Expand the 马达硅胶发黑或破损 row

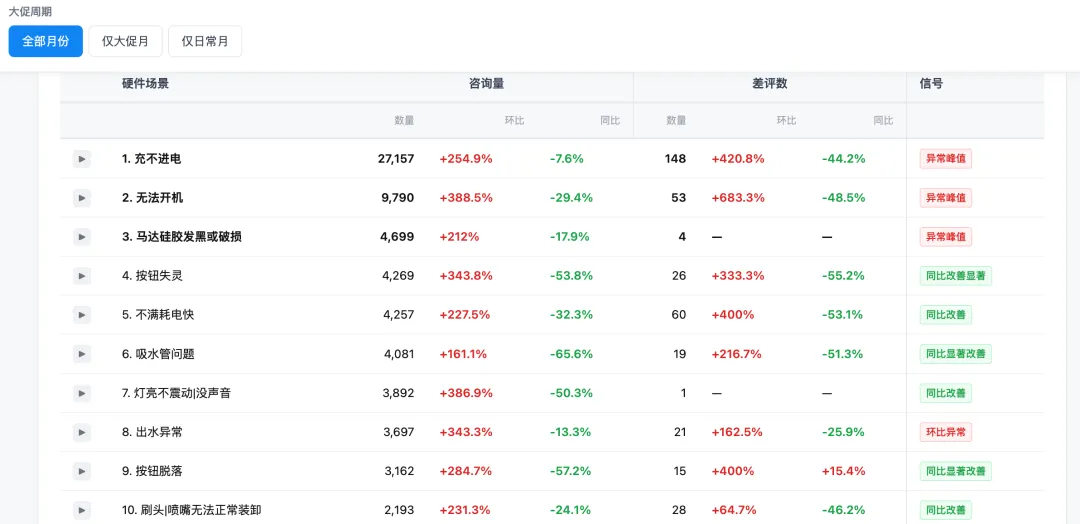(x=82, y=238)
